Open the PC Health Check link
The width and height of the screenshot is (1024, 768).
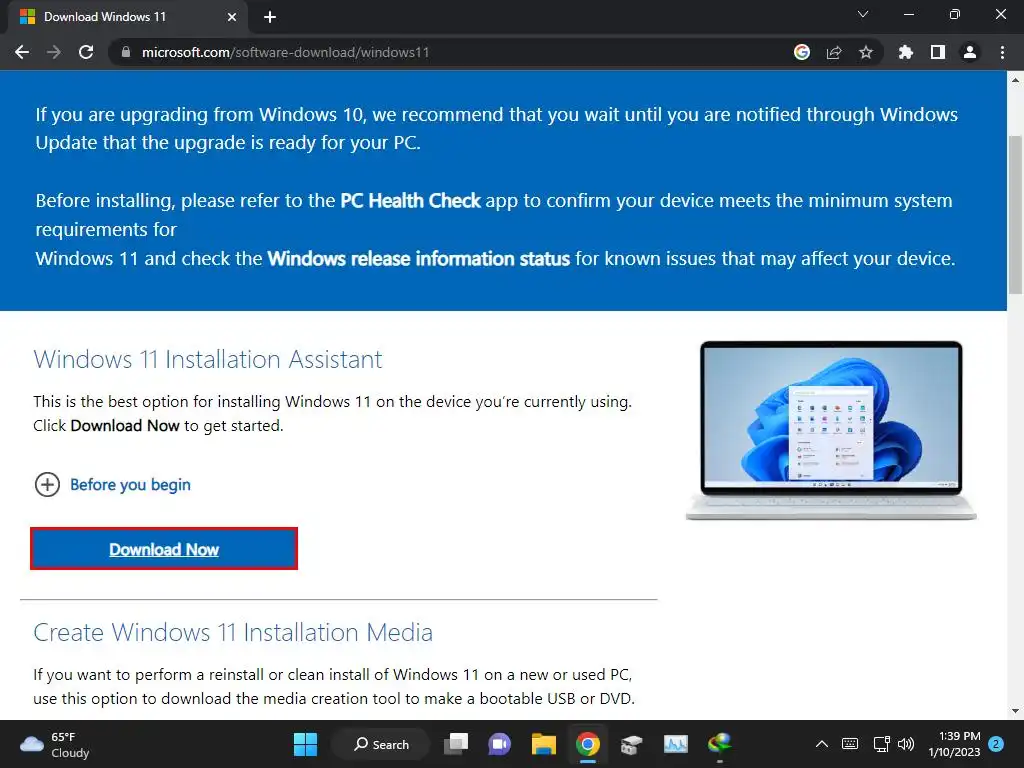[x=410, y=200]
